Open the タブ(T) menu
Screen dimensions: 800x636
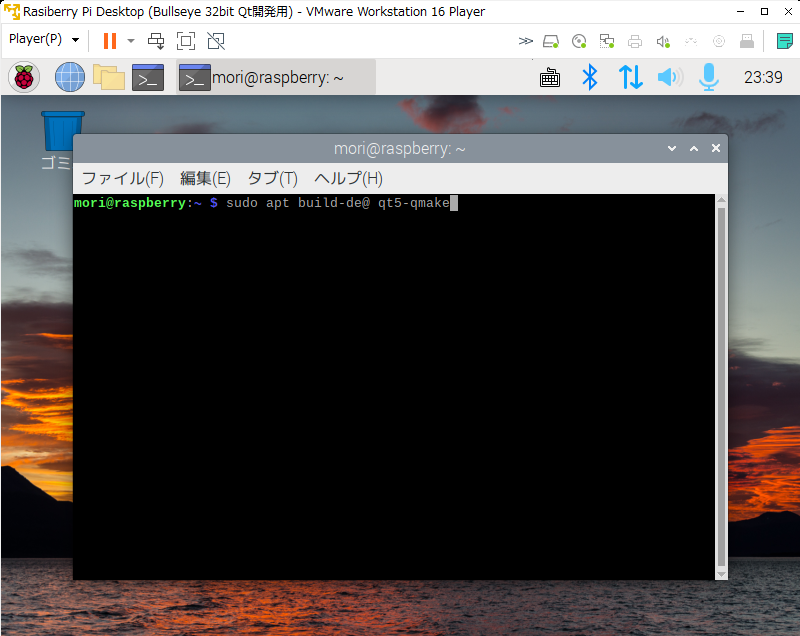[272, 179]
